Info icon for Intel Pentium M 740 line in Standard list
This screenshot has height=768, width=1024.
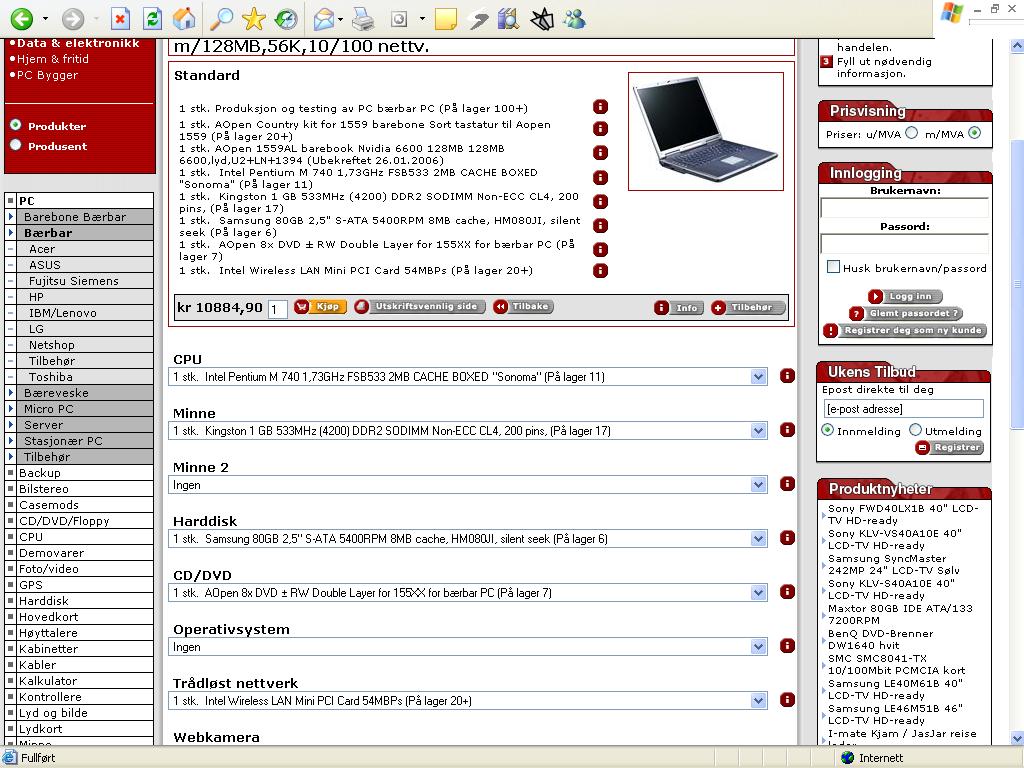pyautogui.click(x=600, y=178)
